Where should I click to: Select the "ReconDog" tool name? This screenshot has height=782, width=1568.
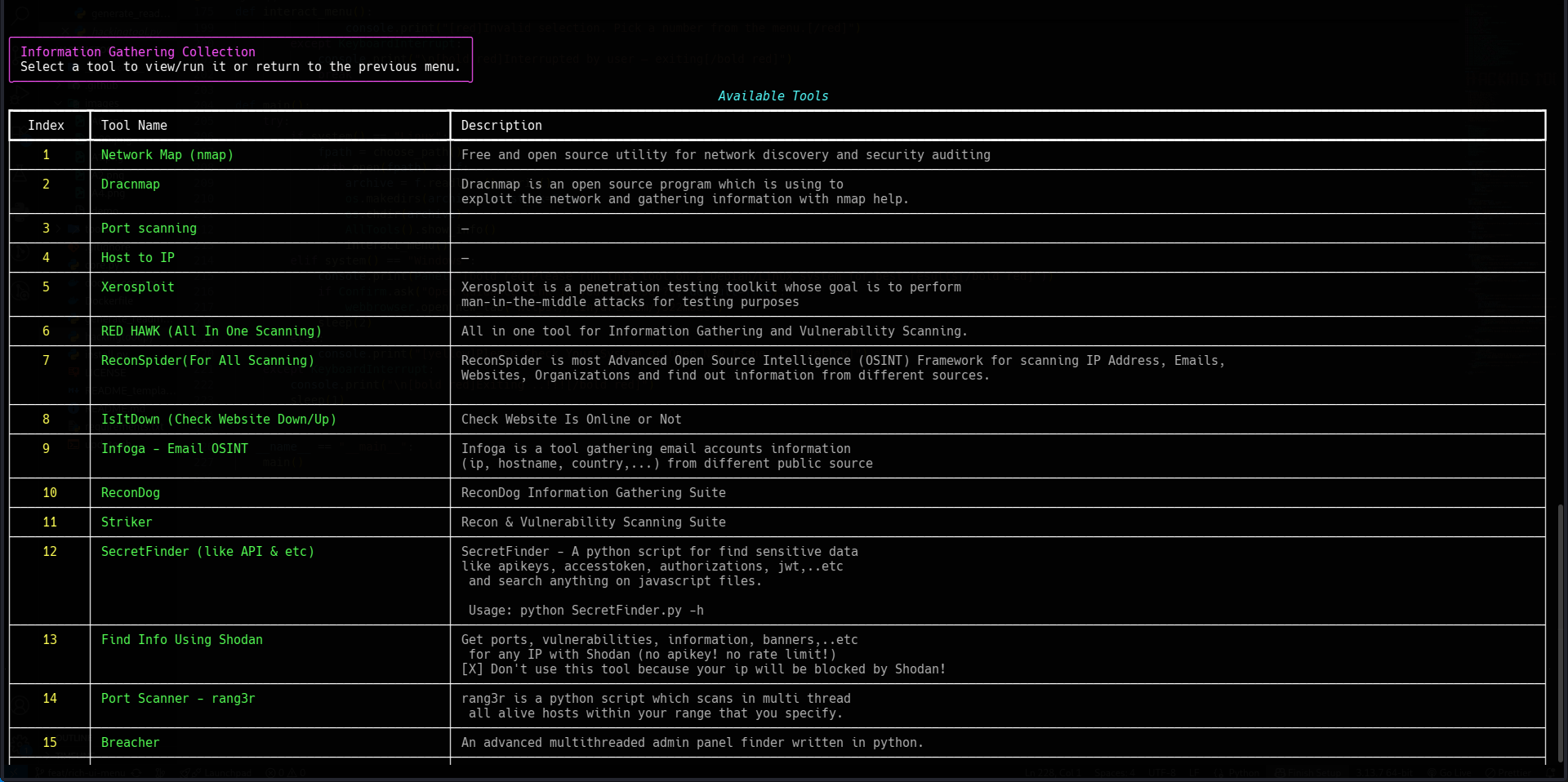click(131, 493)
